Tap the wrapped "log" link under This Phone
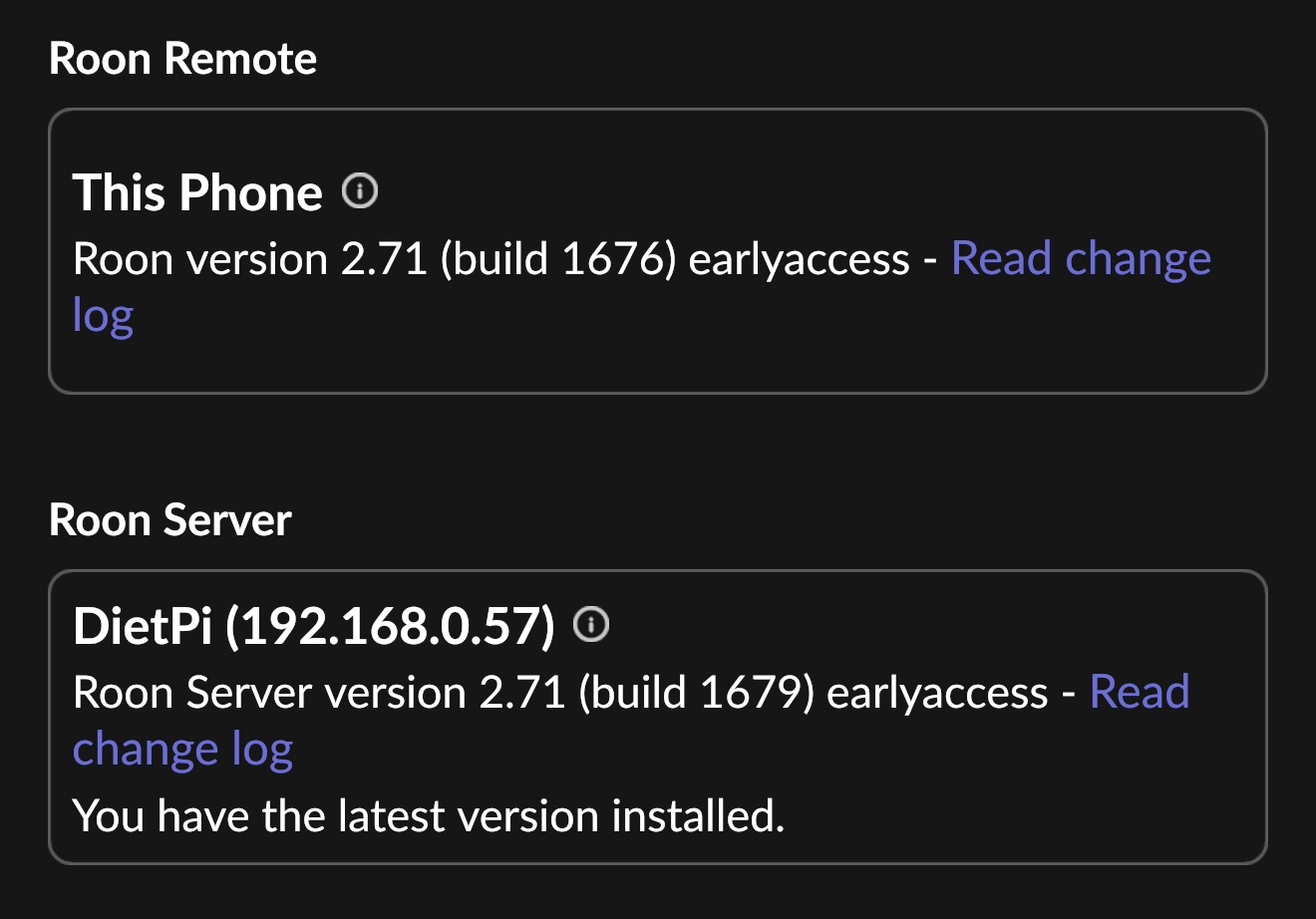Image resolution: width=1316 pixels, height=919 pixels. 103,317
